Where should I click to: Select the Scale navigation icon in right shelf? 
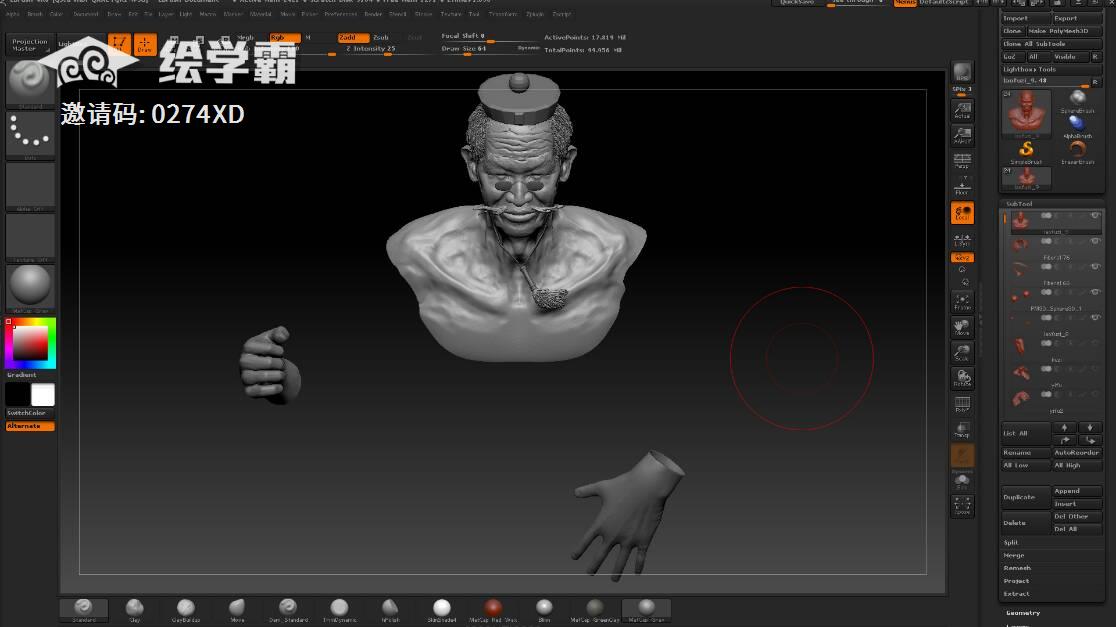click(962, 352)
